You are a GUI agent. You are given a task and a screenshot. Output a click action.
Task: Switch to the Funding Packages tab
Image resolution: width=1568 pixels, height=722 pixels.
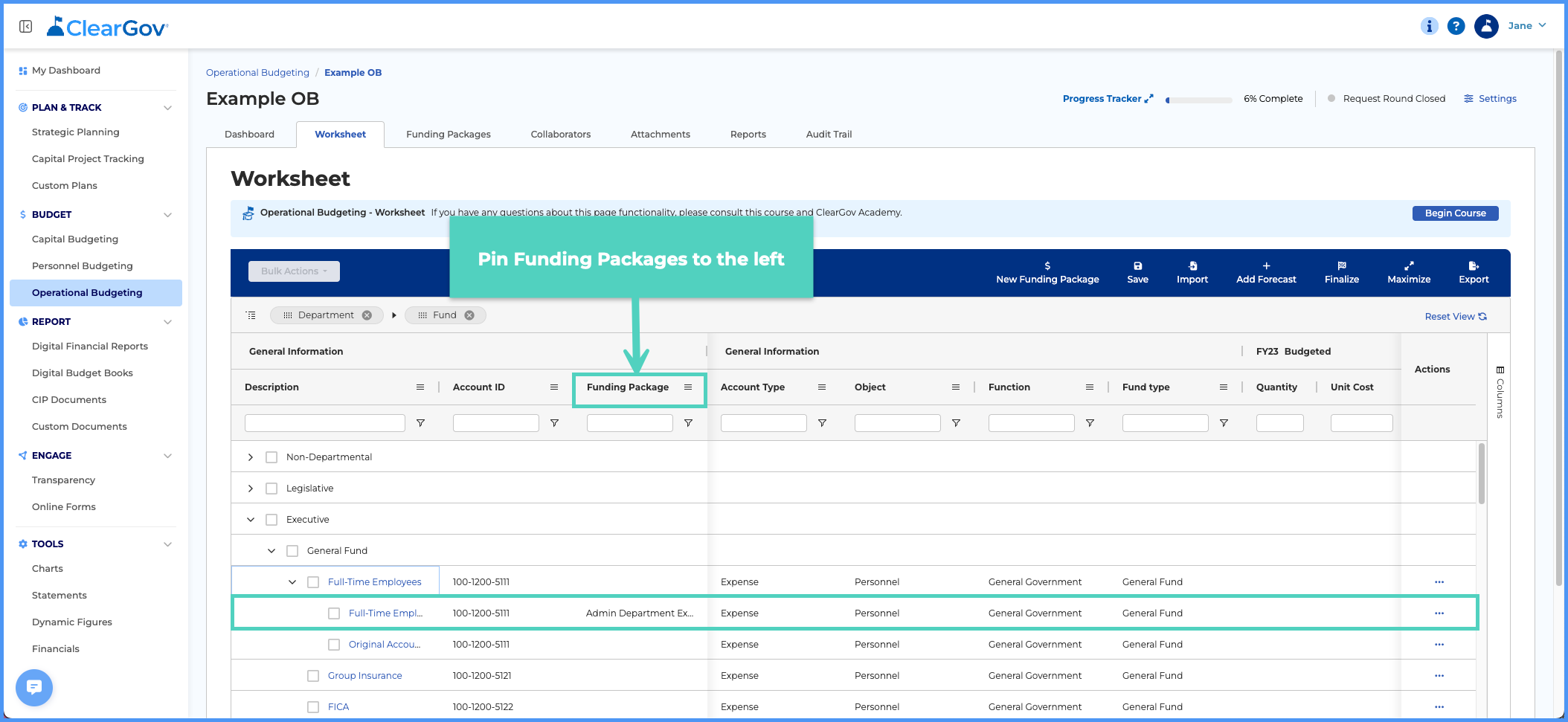(449, 135)
